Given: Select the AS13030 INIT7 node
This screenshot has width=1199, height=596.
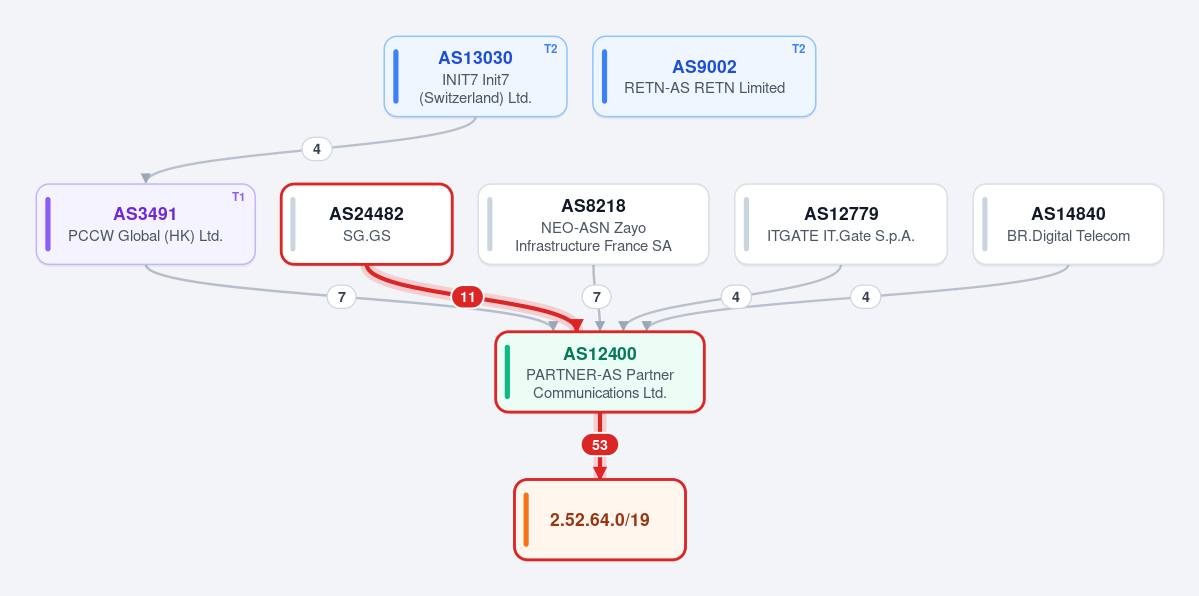Looking at the screenshot, I should click(x=475, y=77).
